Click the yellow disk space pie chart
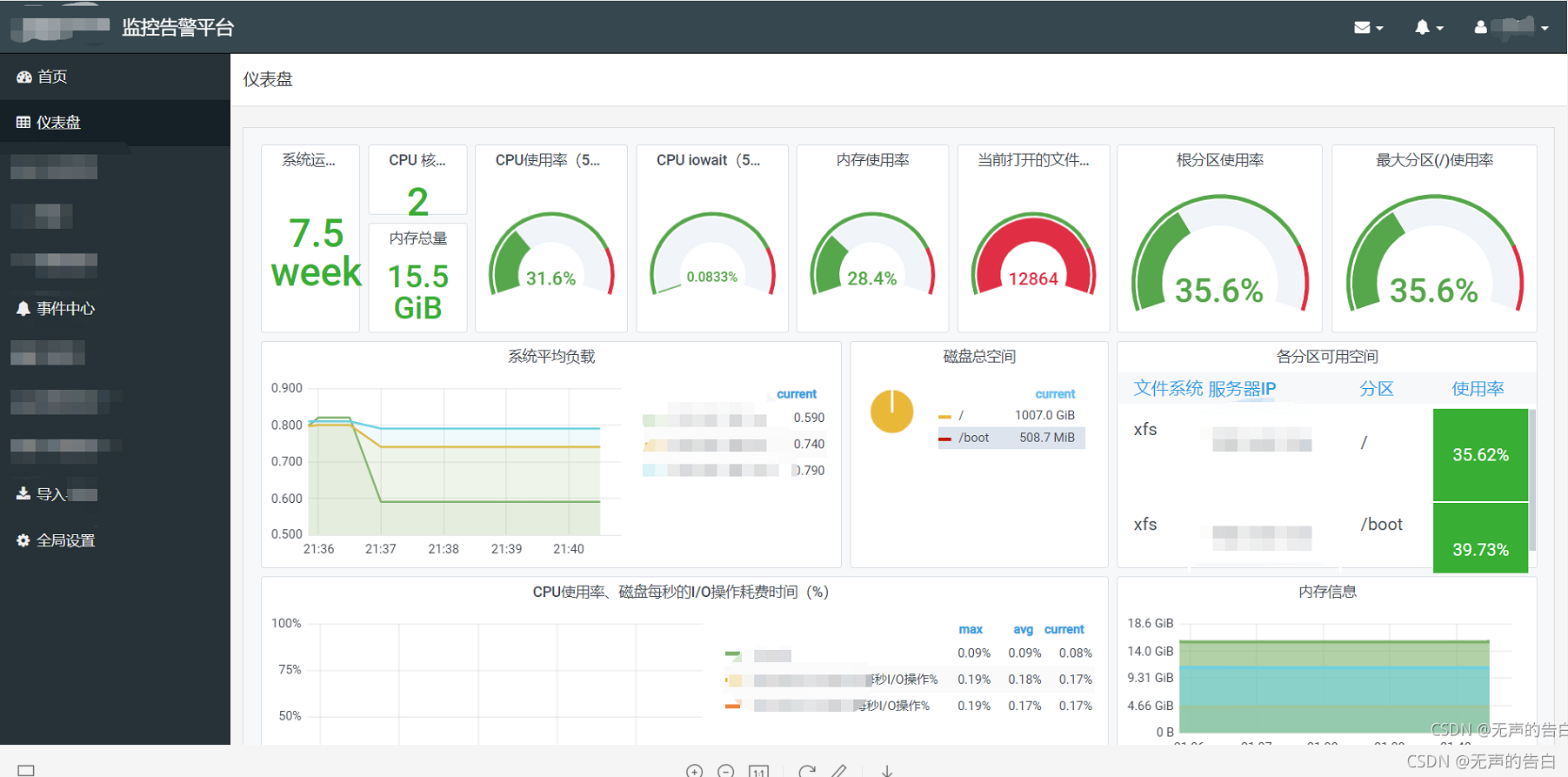This screenshot has width=1568, height=777. (x=891, y=412)
